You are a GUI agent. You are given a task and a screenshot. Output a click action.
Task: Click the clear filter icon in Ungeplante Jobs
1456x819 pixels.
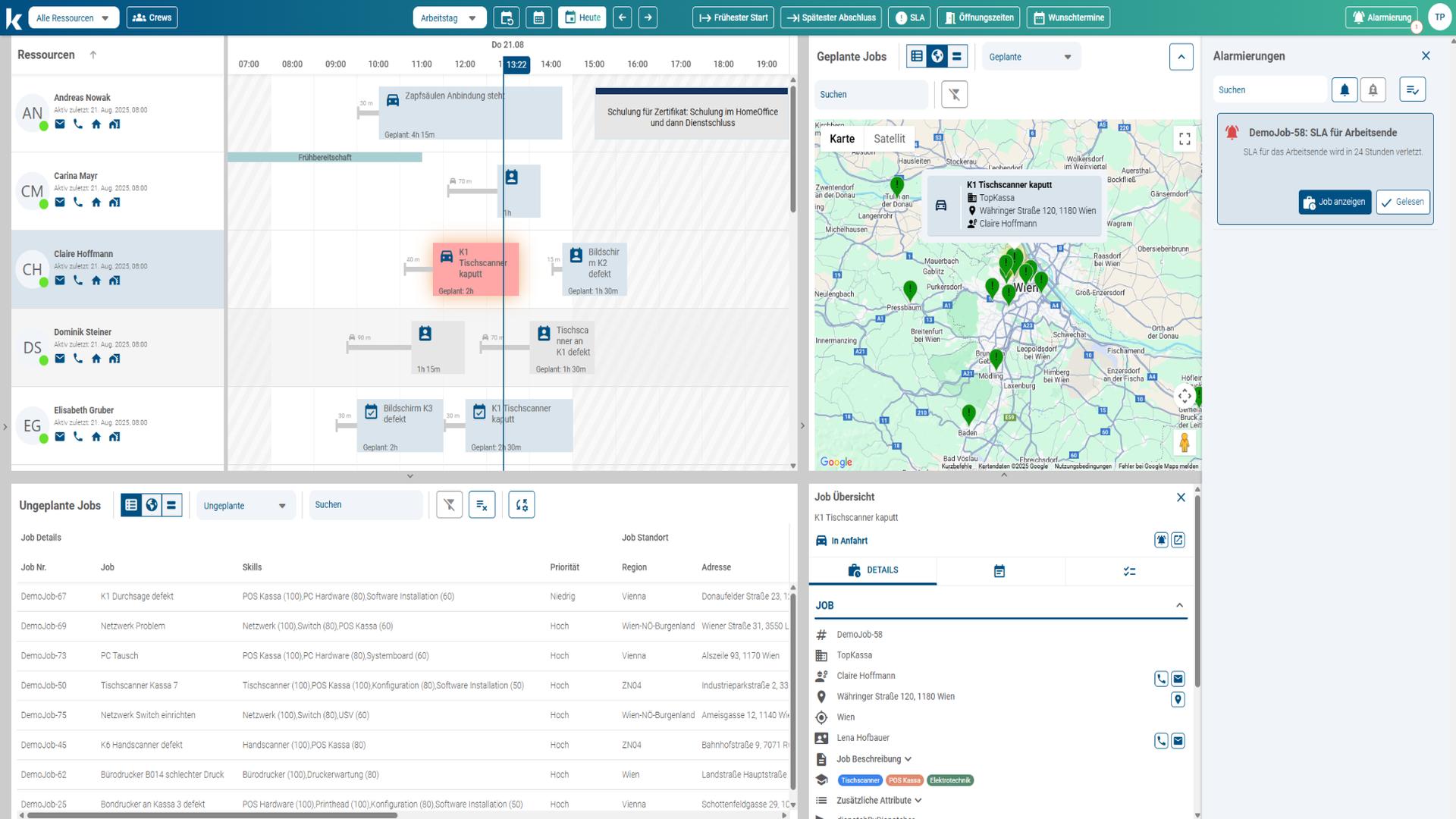[x=449, y=505]
